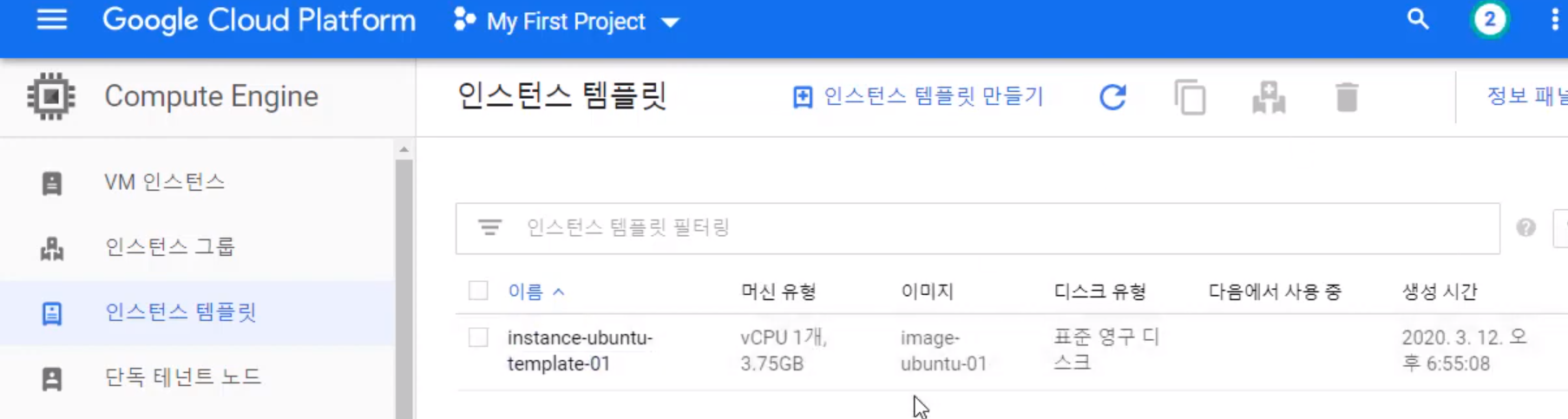Click the image-ubuntu-01 cell
The image size is (1568, 419).
(943, 350)
